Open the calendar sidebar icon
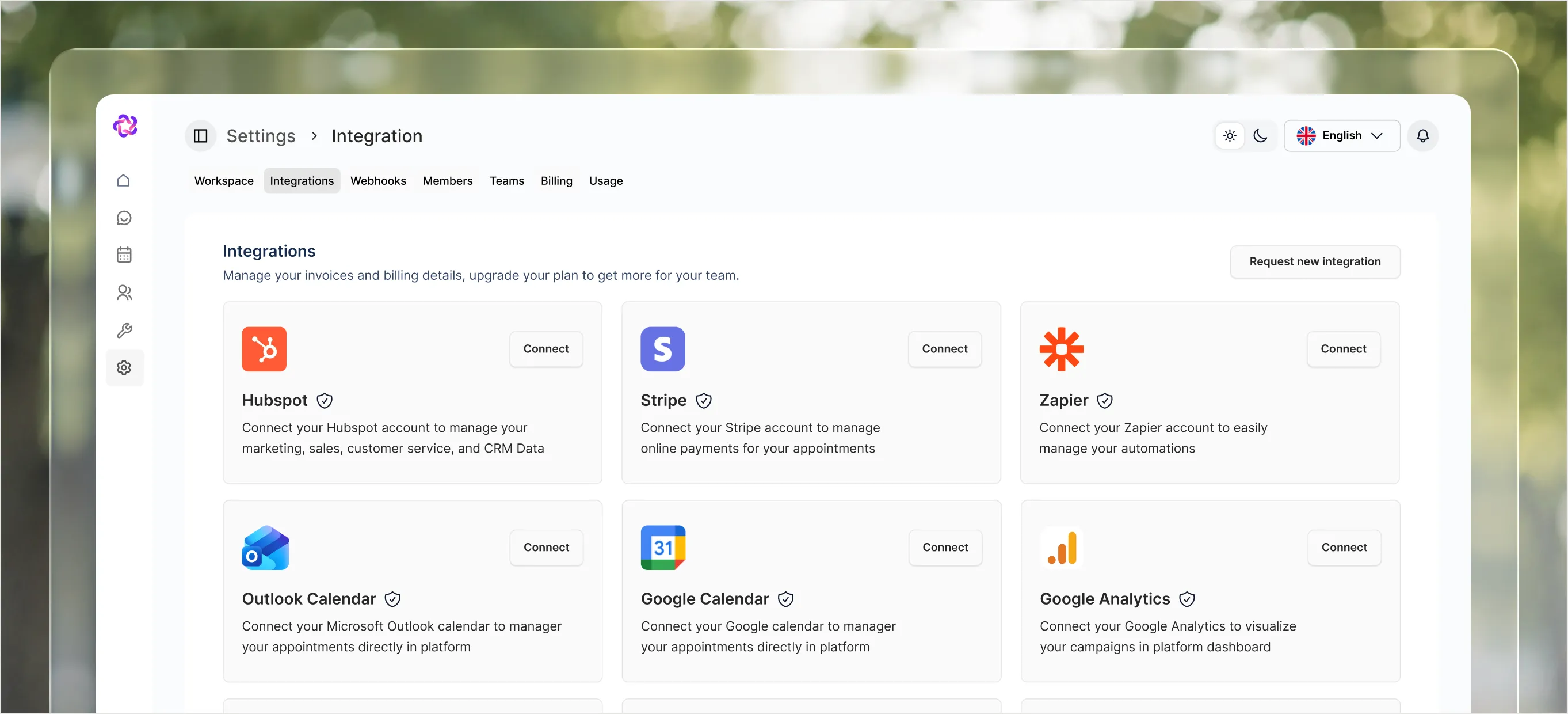Screen dimensions: 1568x714 point(124,255)
